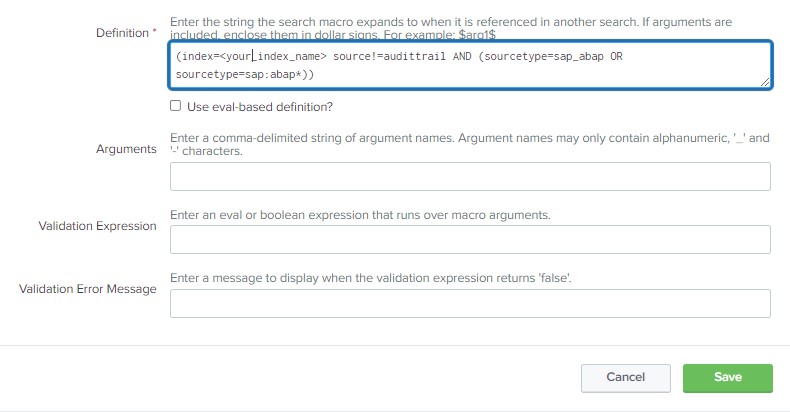
Task: Enable the eval-based definition checkbox
Action: pos(176,106)
